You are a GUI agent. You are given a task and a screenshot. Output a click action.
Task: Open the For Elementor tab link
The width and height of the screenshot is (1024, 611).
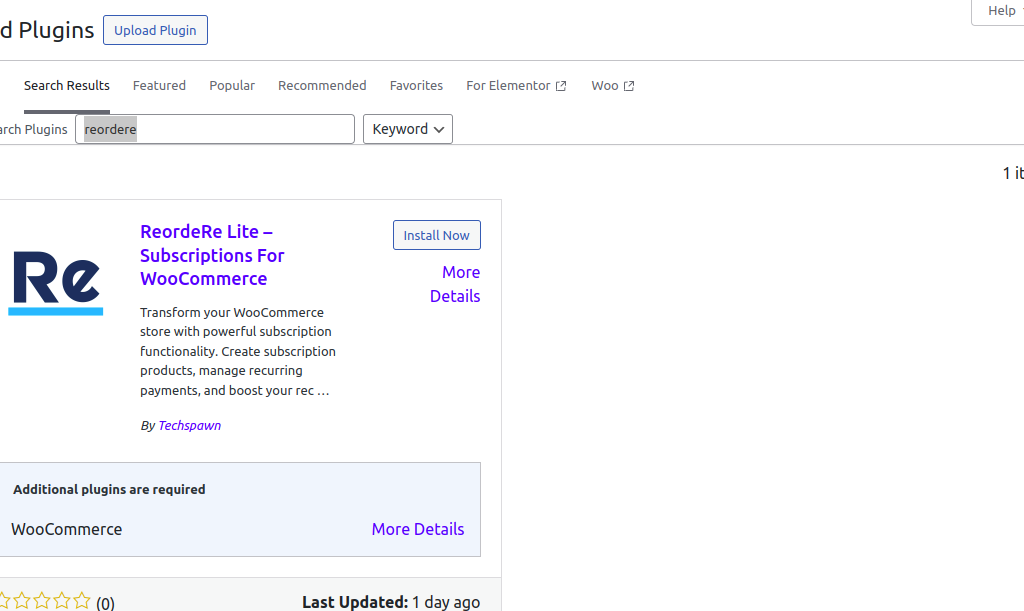coord(508,86)
